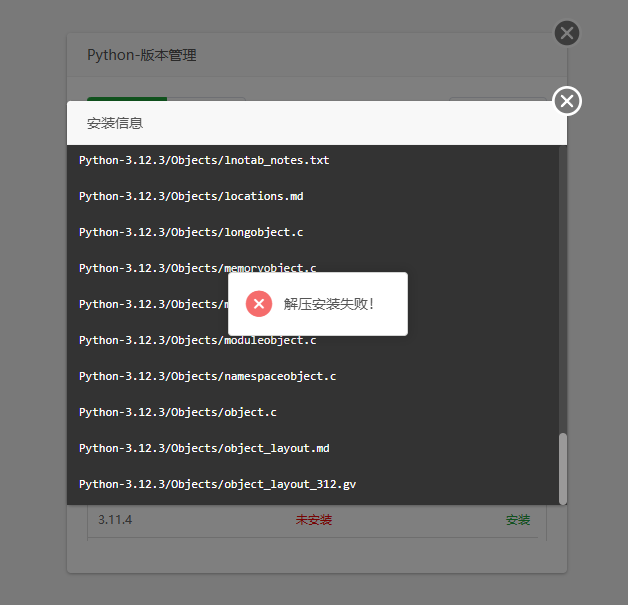Click the 3.11.4 version cell
This screenshot has height=605, width=628.
point(115,520)
